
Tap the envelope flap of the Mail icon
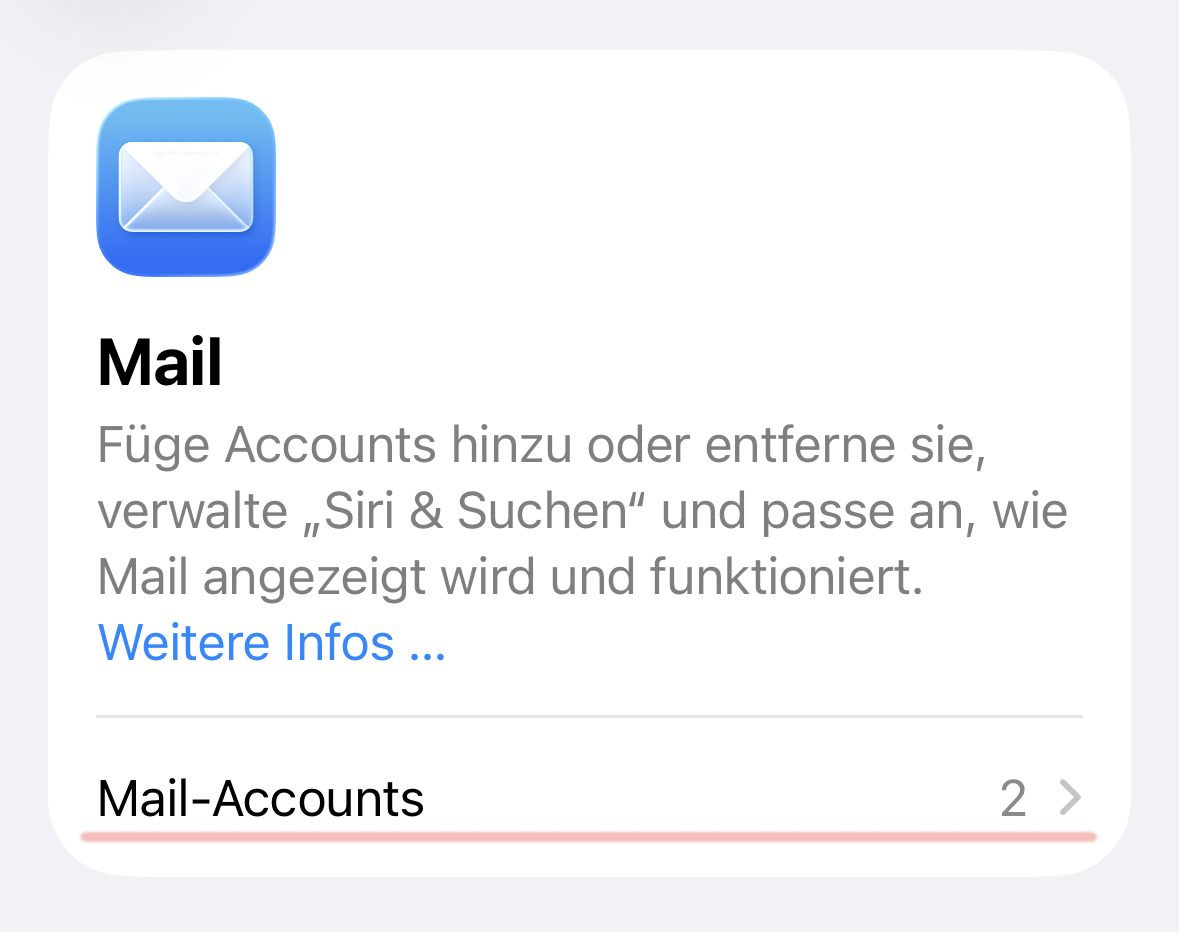(186, 171)
